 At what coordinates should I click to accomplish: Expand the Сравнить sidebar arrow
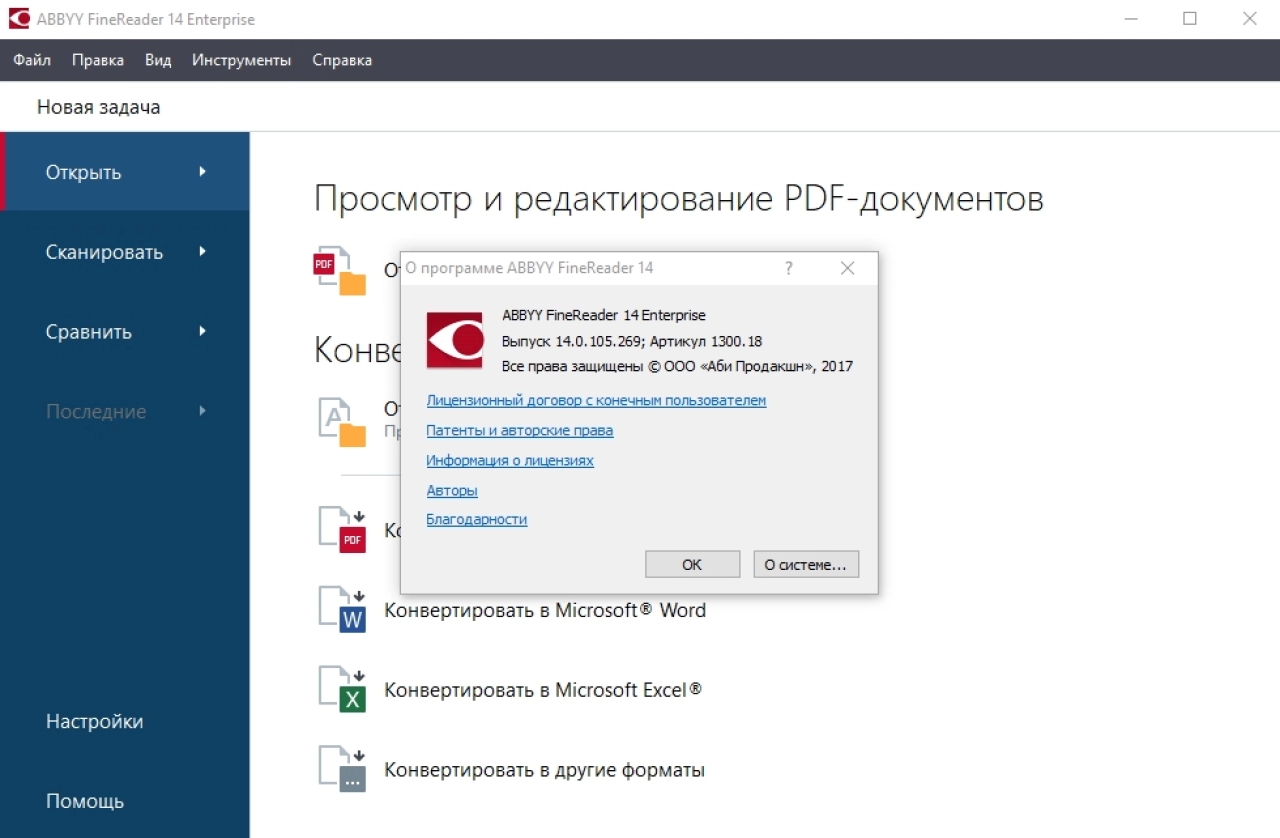tap(202, 331)
